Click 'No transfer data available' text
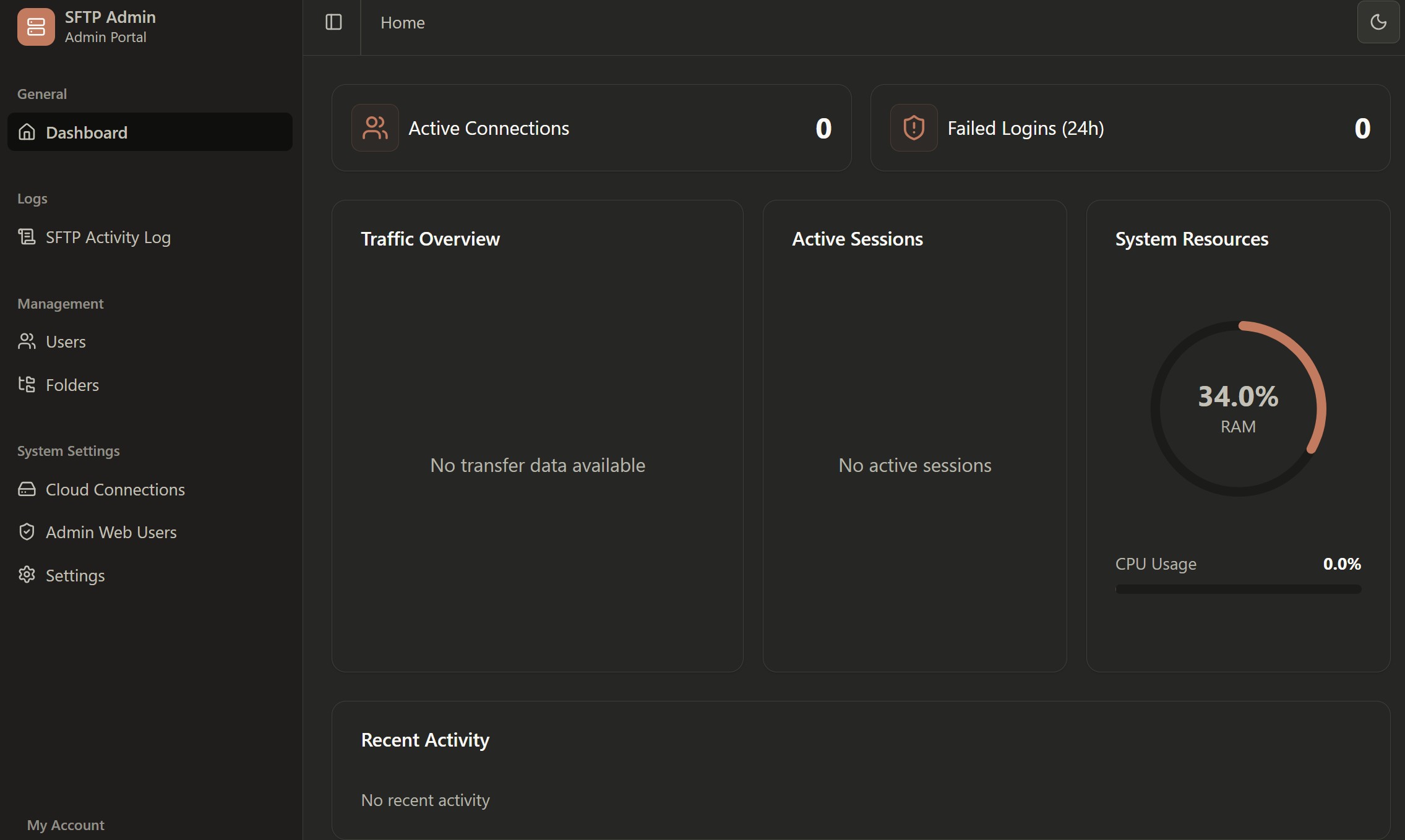Viewport: 1405px width, 840px height. [538, 465]
